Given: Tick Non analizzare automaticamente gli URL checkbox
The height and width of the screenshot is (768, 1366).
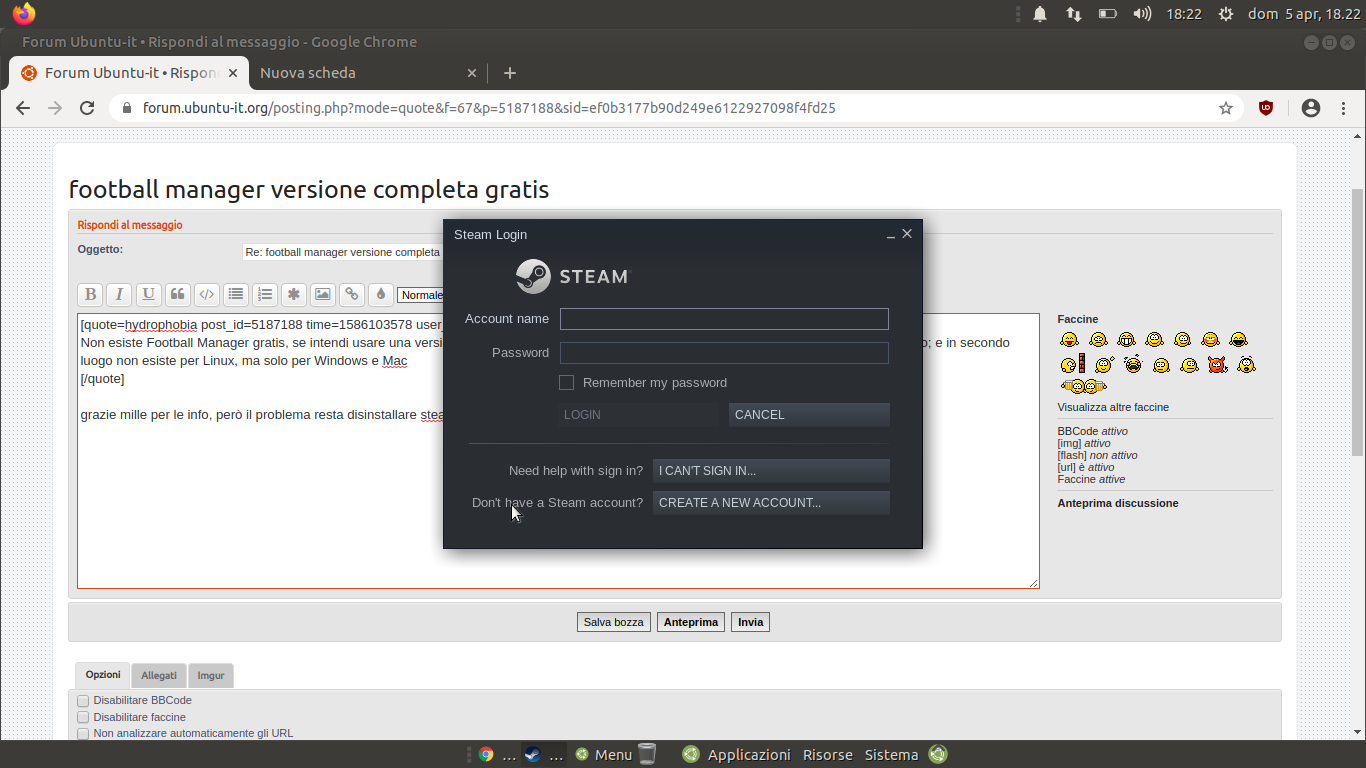Looking at the screenshot, I should pos(83,733).
